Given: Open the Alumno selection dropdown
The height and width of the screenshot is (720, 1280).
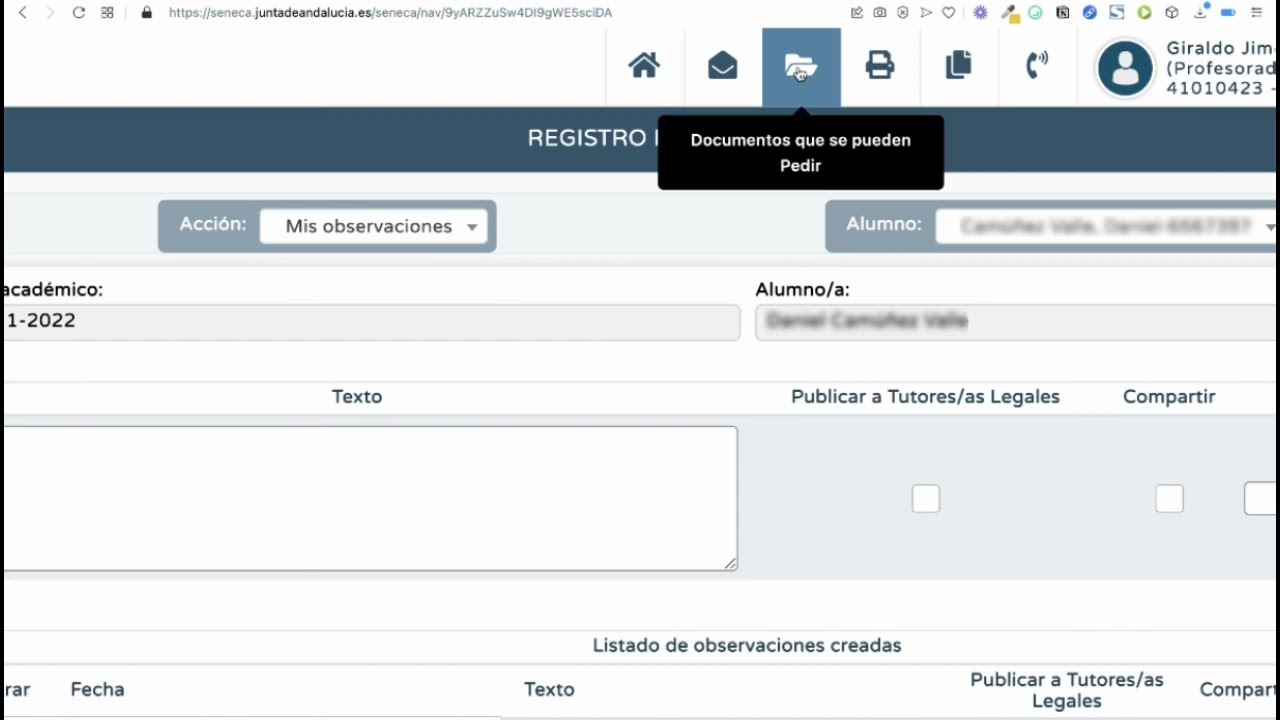Looking at the screenshot, I should [1108, 227].
